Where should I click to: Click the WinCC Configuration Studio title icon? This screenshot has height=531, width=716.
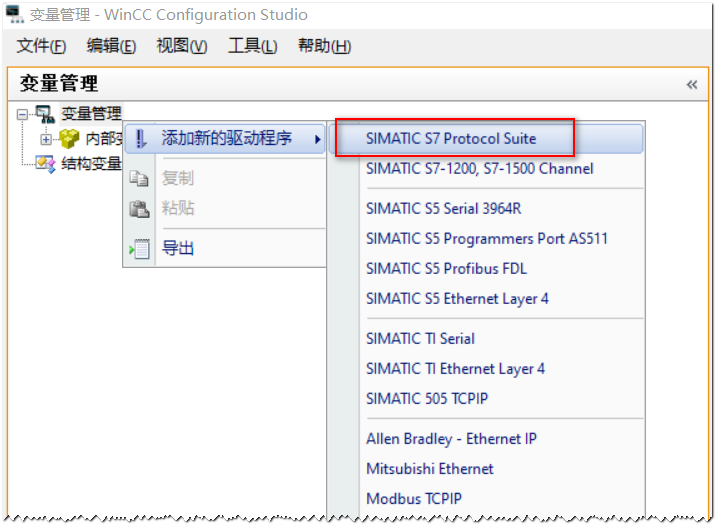pyautogui.click(x=15, y=14)
